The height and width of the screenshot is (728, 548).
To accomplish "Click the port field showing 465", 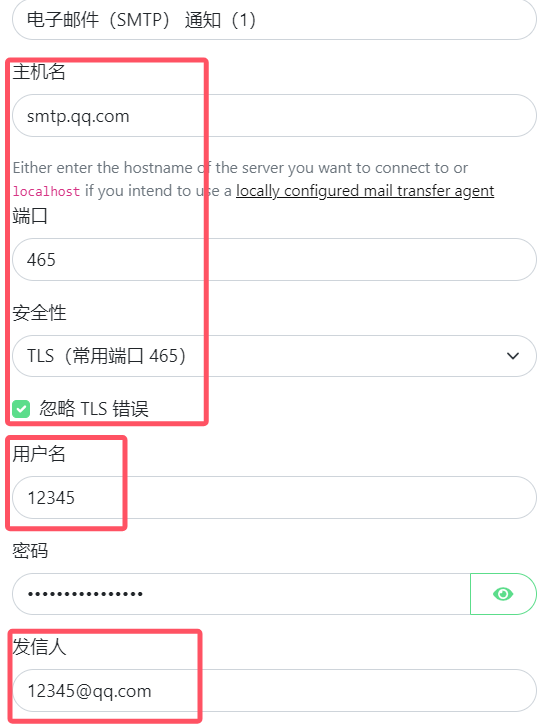I will (274, 260).
